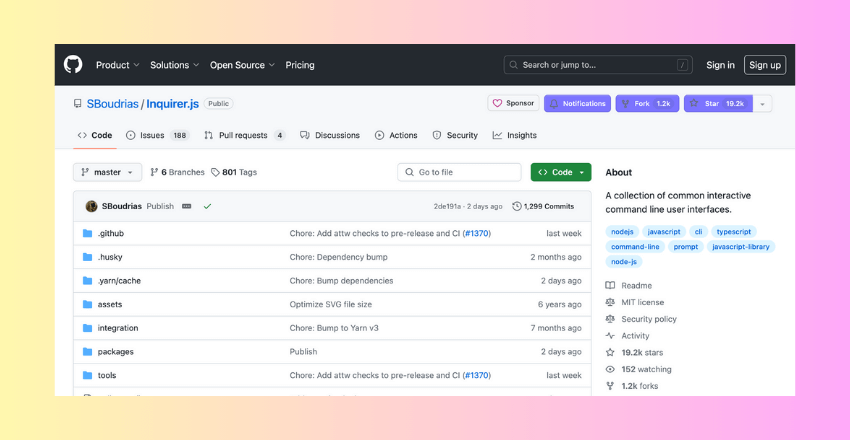Viewport: 850px width, 440px height.
Task: Open the dropdown arrow beside Star
Action: click(763, 103)
